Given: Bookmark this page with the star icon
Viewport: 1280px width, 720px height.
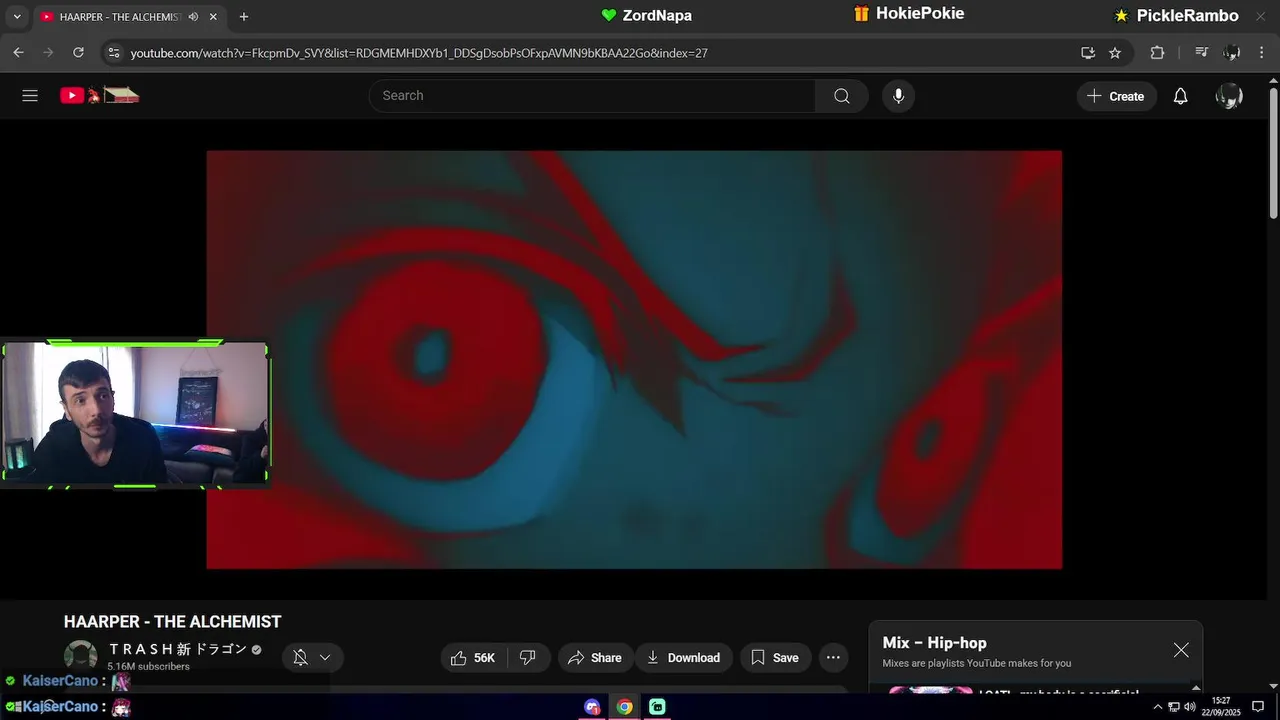Looking at the screenshot, I should click(x=1115, y=53).
